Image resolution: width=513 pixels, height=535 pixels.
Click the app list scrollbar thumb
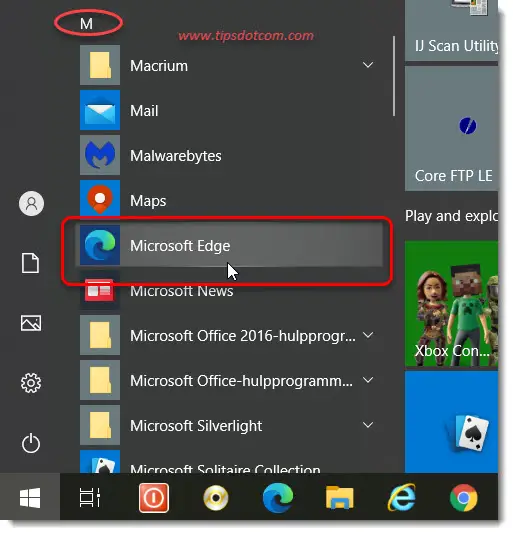click(394, 76)
